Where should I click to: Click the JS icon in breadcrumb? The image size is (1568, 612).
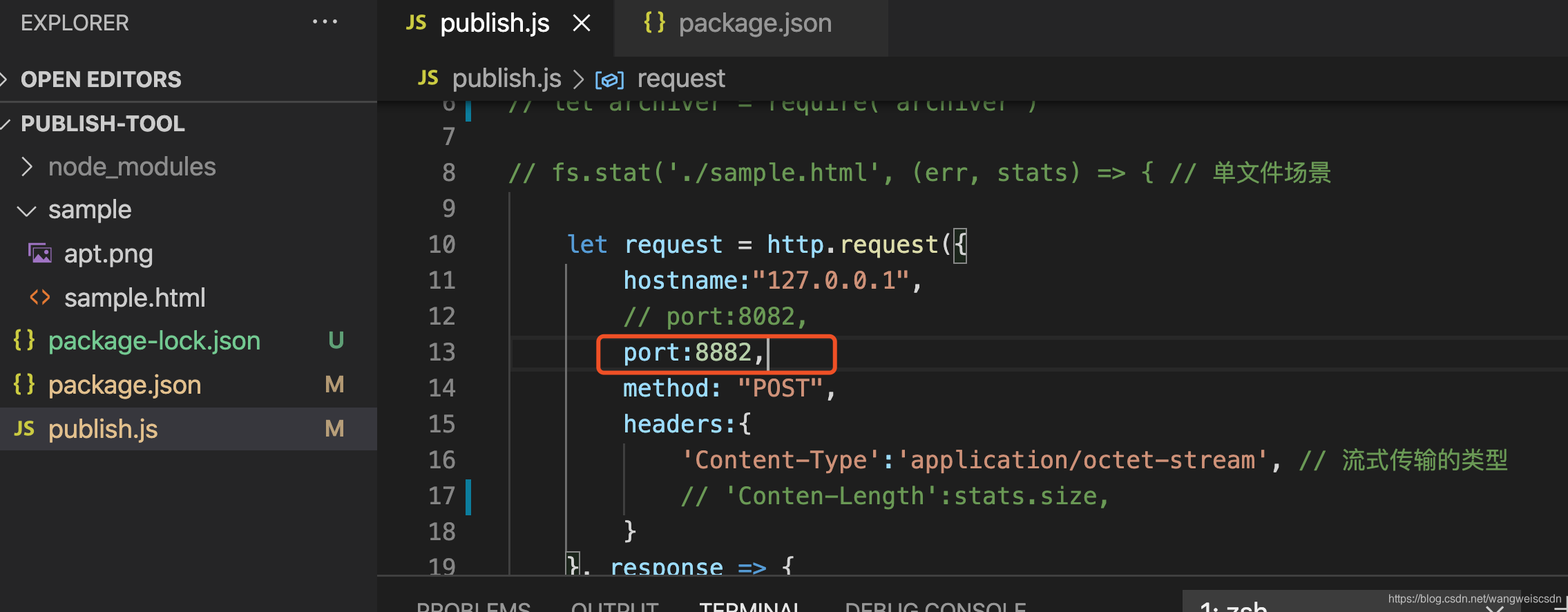(x=428, y=78)
